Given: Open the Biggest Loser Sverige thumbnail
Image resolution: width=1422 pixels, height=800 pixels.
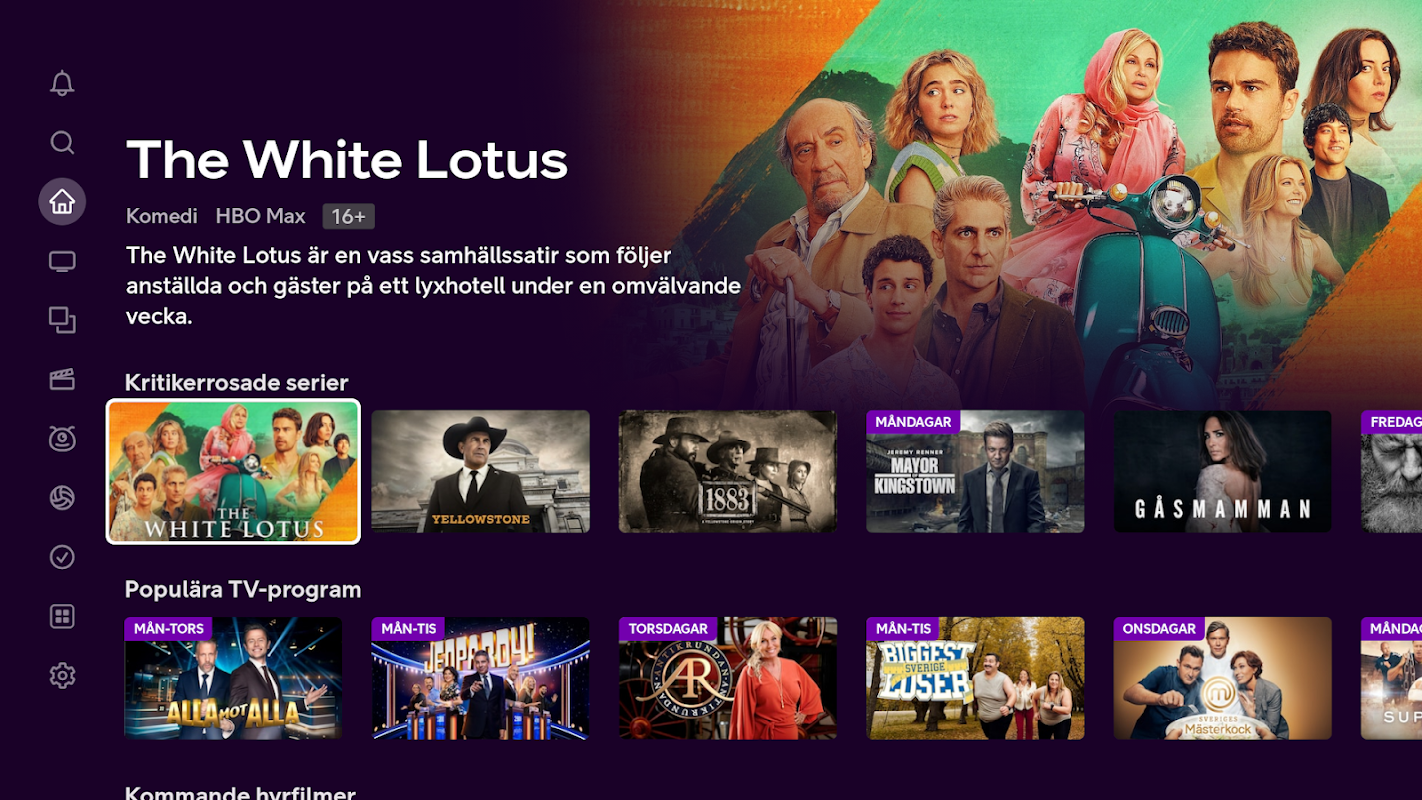Looking at the screenshot, I should click(x=975, y=678).
